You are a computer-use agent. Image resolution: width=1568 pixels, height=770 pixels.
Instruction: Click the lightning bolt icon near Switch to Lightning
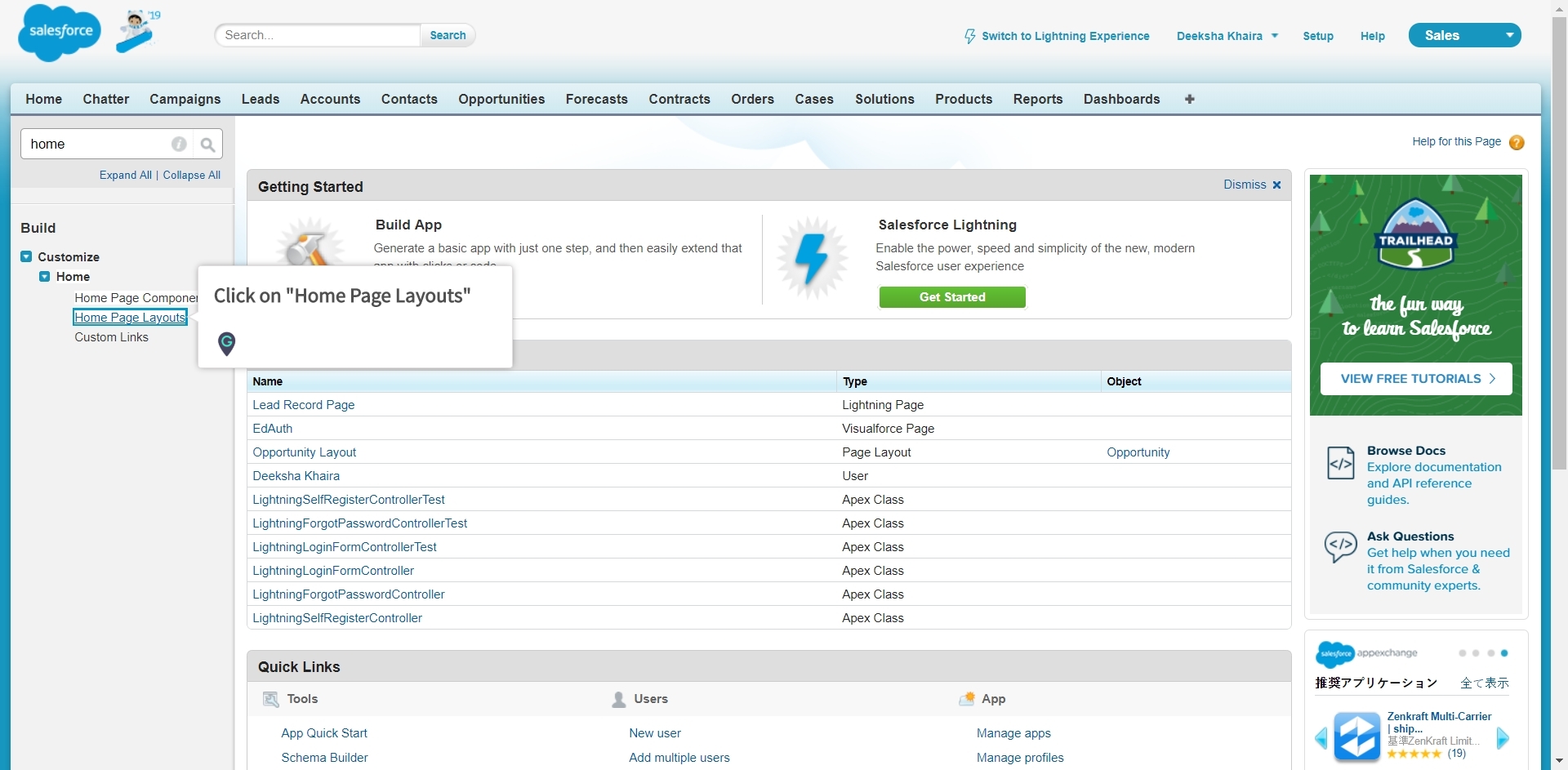click(x=969, y=36)
